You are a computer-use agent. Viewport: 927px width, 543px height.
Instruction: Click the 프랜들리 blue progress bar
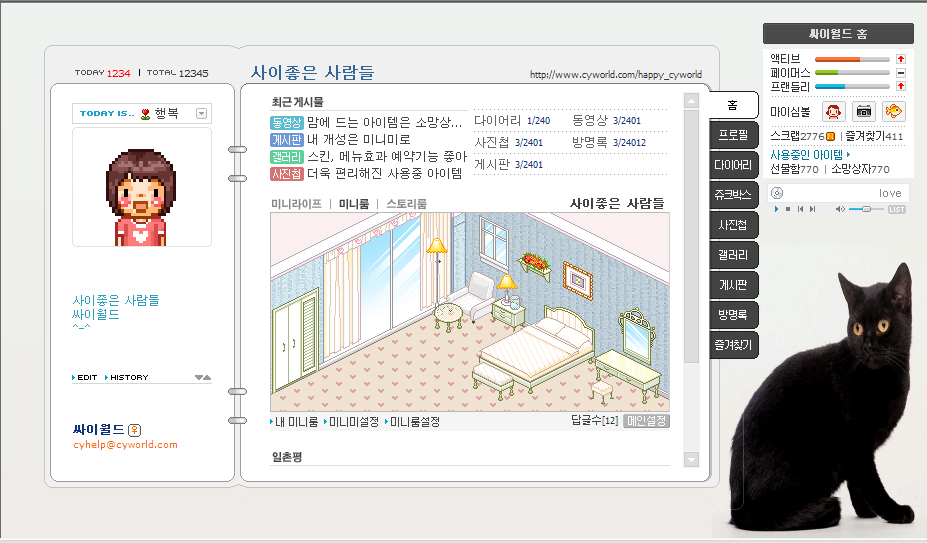click(852, 86)
